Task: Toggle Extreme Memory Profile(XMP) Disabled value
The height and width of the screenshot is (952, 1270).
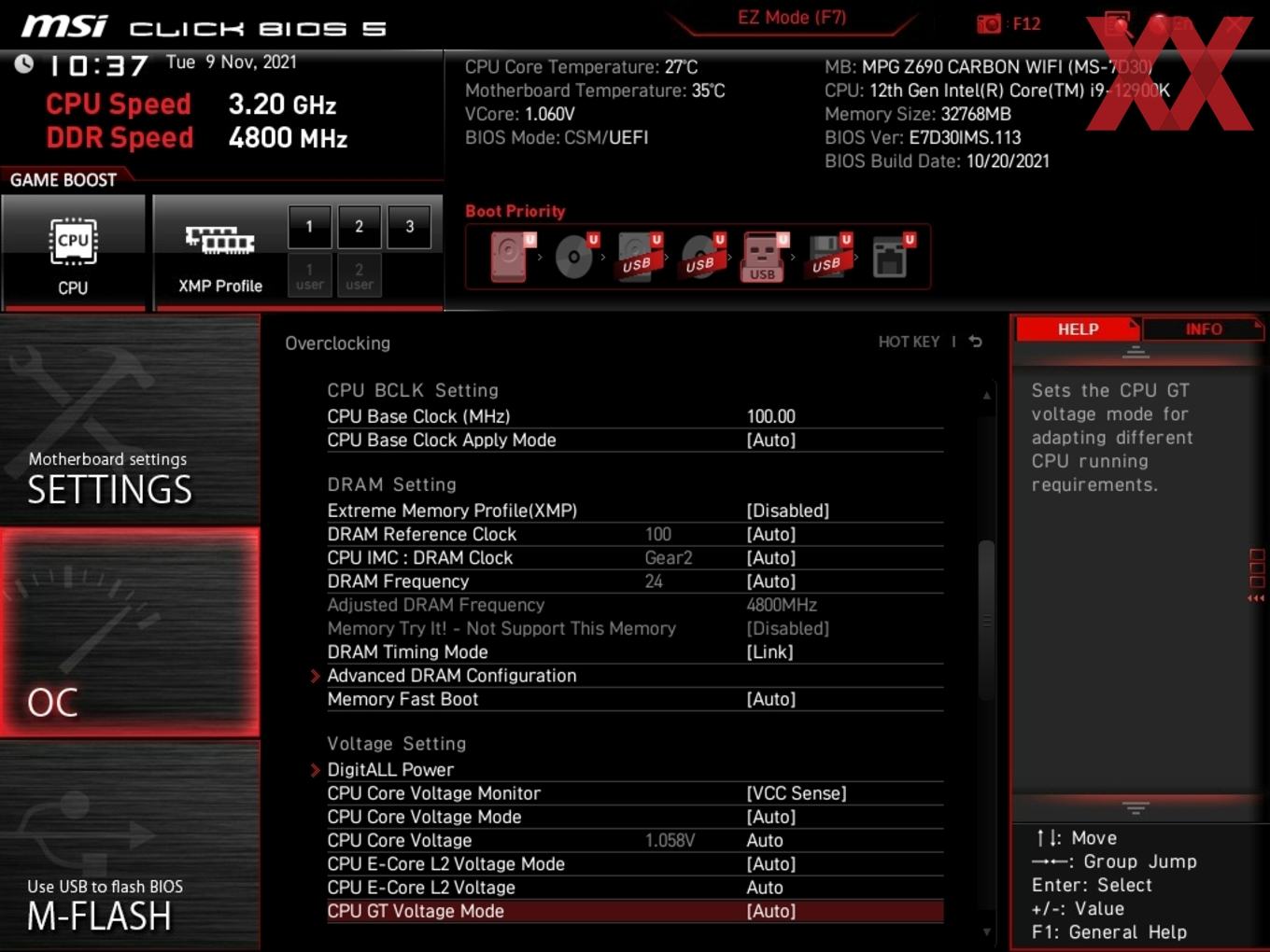Action: point(787,511)
